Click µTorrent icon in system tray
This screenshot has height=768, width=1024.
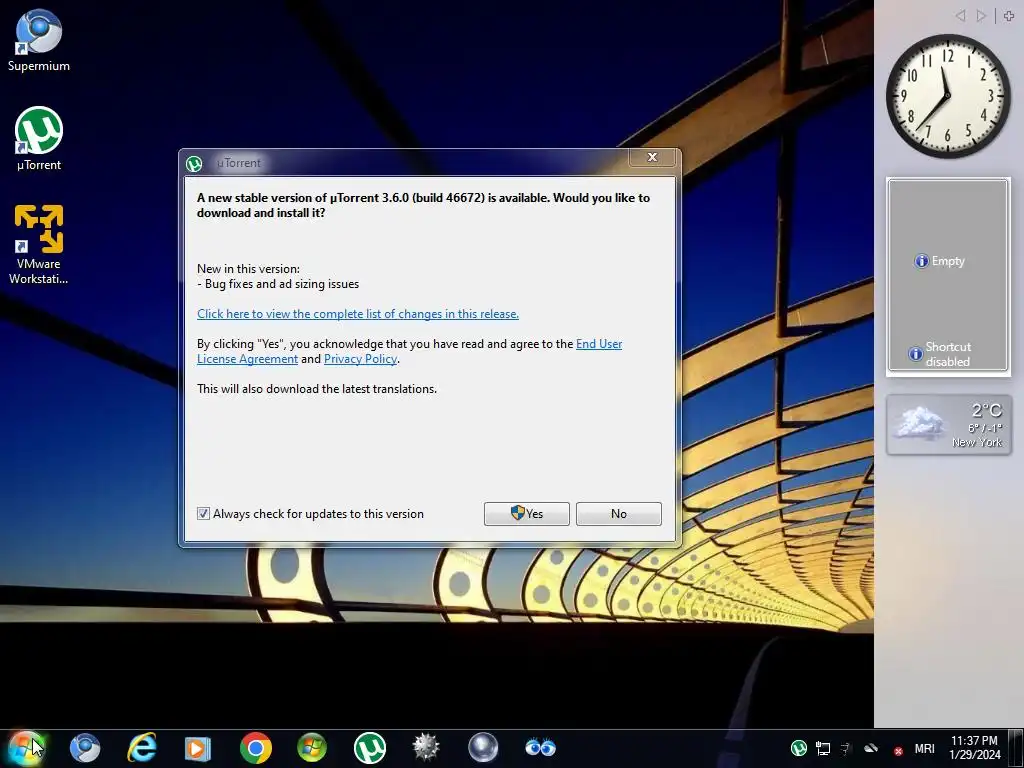pyautogui.click(x=799, y=748)
